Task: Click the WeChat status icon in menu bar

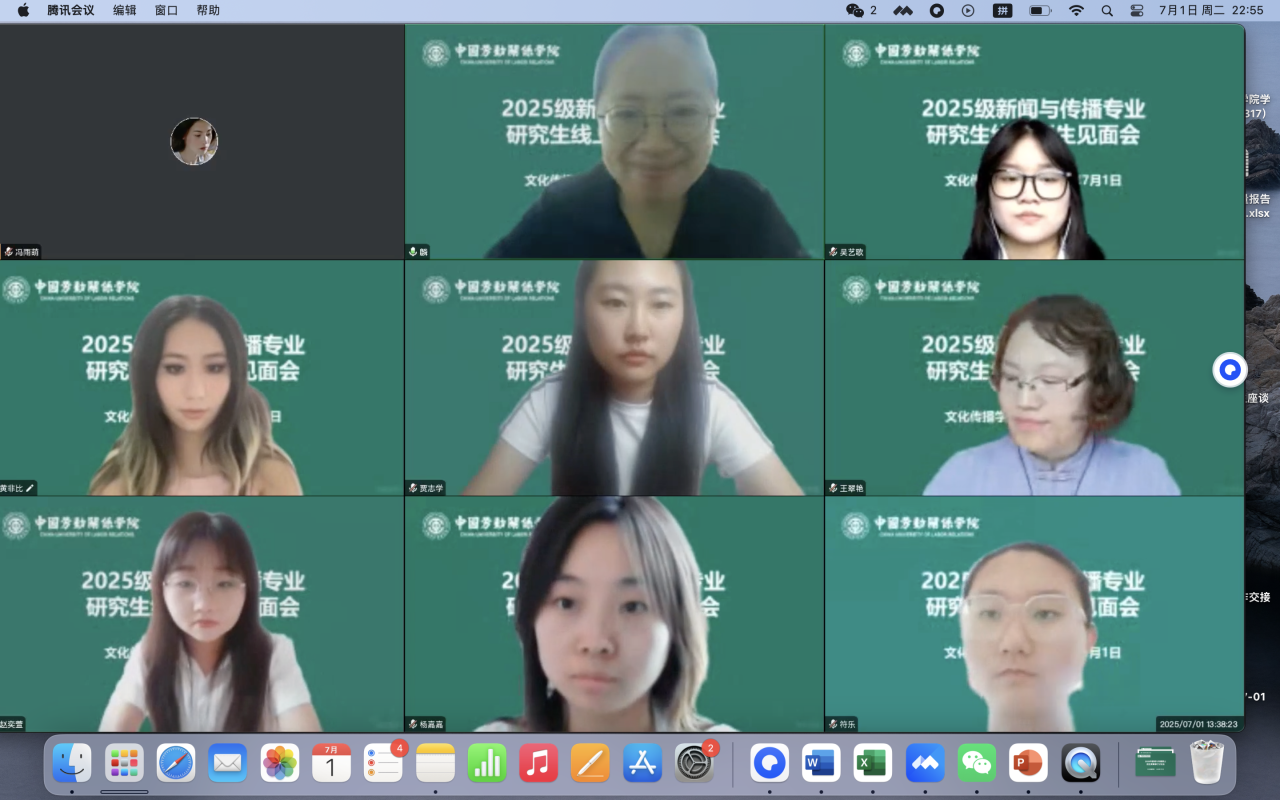Action: pos(855,10)
